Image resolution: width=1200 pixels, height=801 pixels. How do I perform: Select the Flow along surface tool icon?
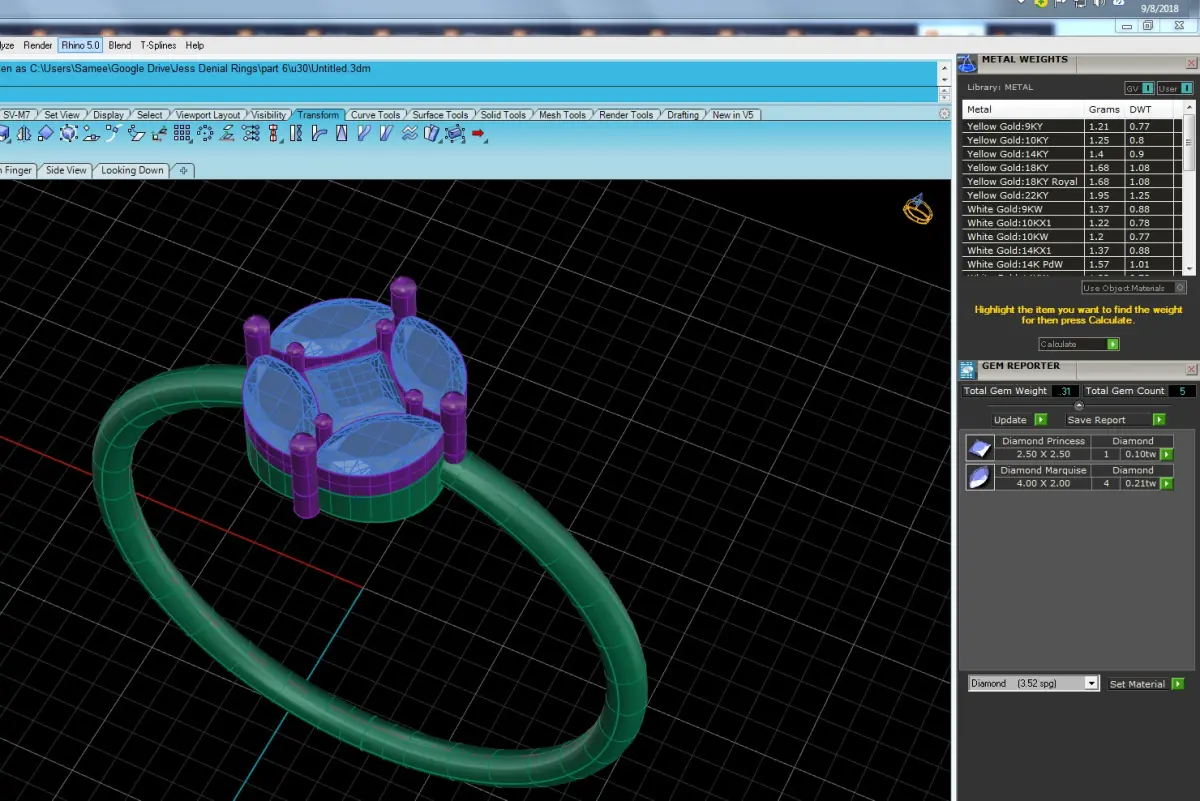tap(432, 133)
